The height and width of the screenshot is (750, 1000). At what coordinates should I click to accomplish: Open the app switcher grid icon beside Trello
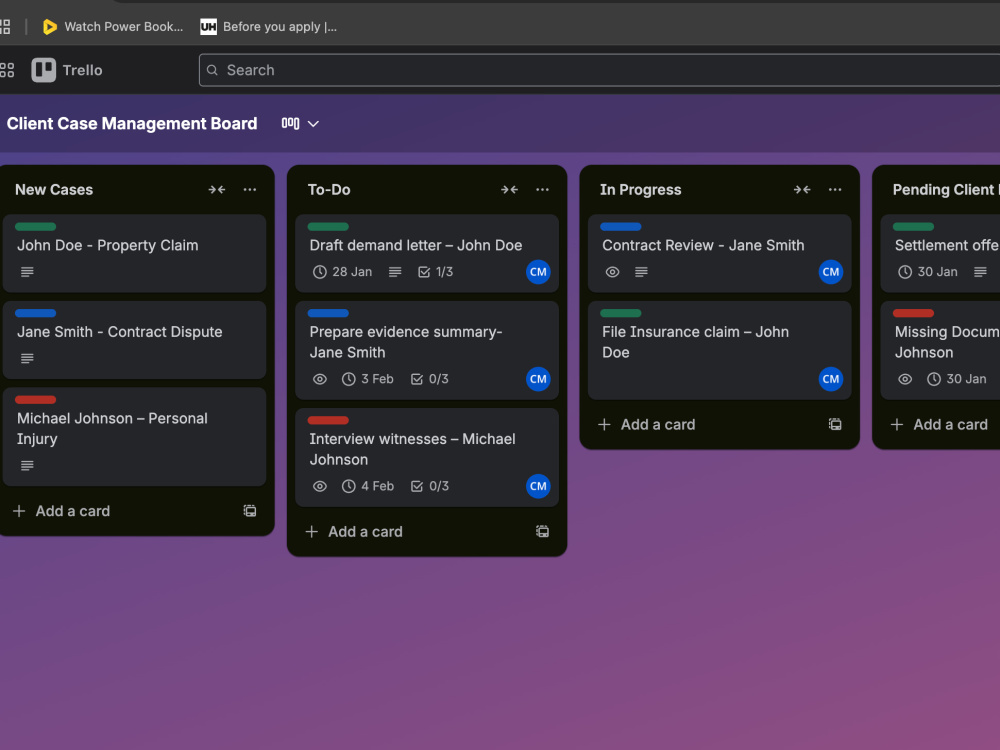(7, 70)
